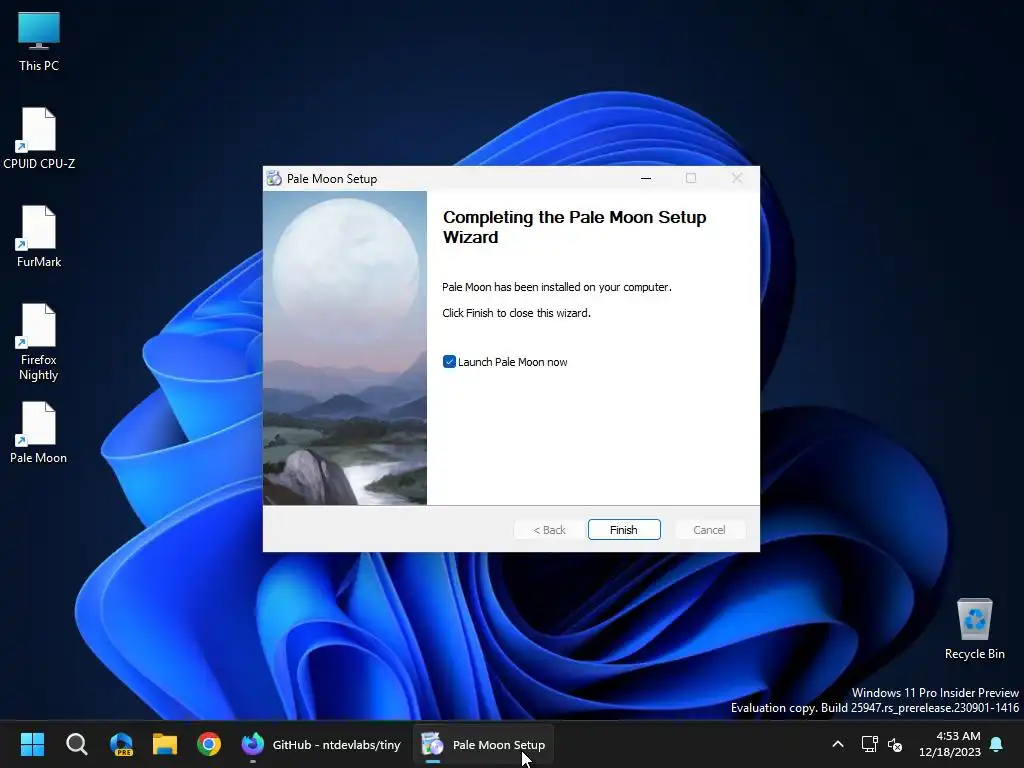
Task: Click the moon landscape image in the wizard
Action: 345,348
